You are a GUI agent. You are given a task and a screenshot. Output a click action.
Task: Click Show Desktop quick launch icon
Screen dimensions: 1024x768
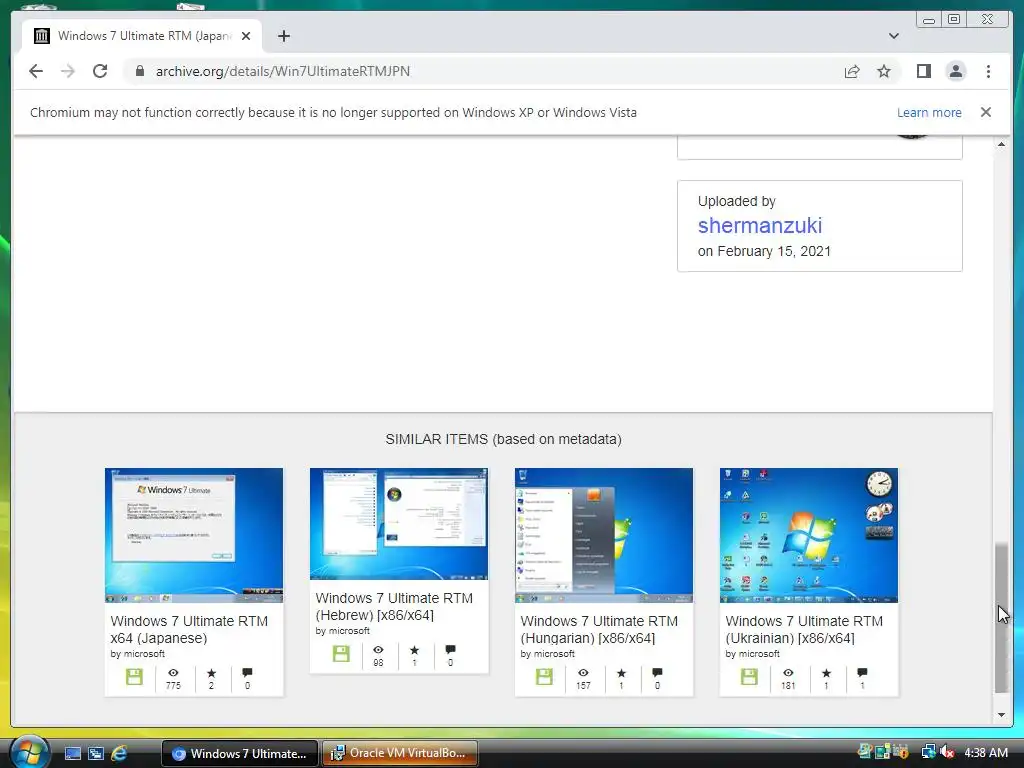[72, 754]
